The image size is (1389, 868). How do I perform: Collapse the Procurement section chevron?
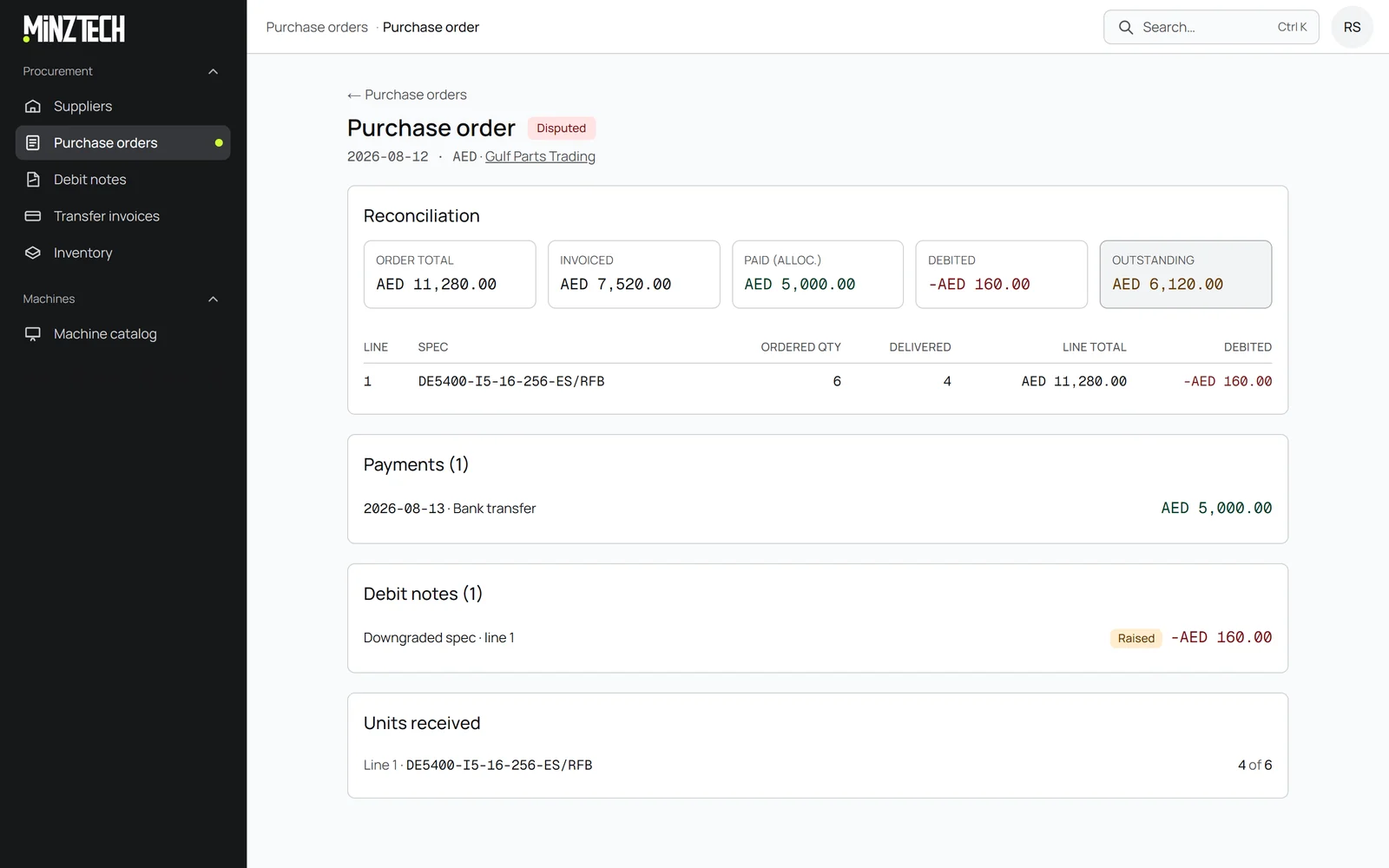[x=214, y=71]
